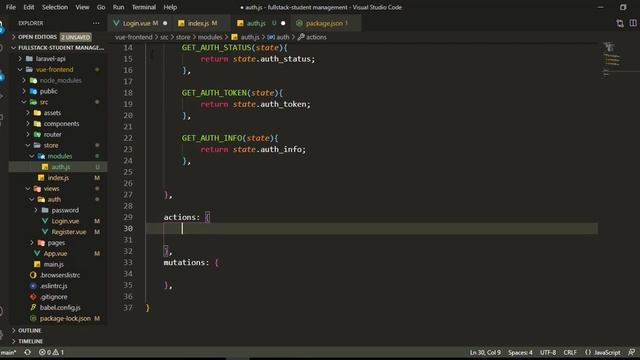Open the Go menu
640x360 pixels.
[x=101, y=7]
